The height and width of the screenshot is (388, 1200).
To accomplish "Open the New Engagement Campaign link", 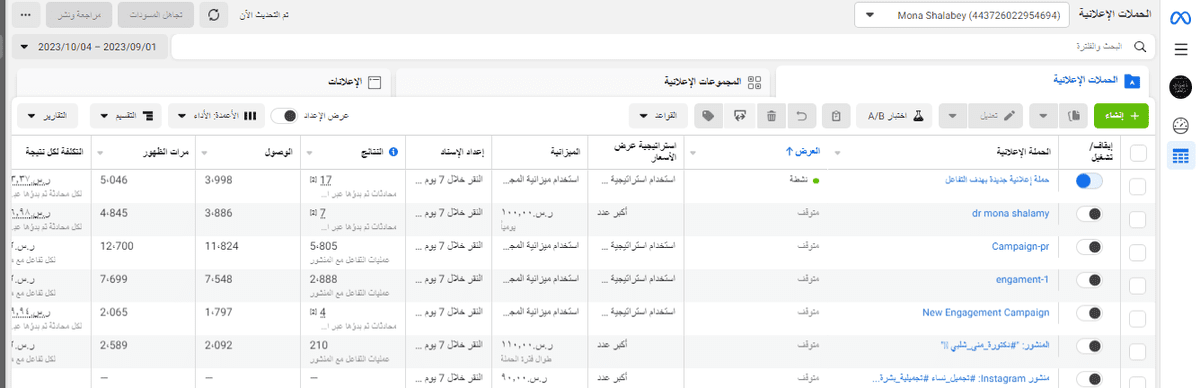I will point(986,312).
